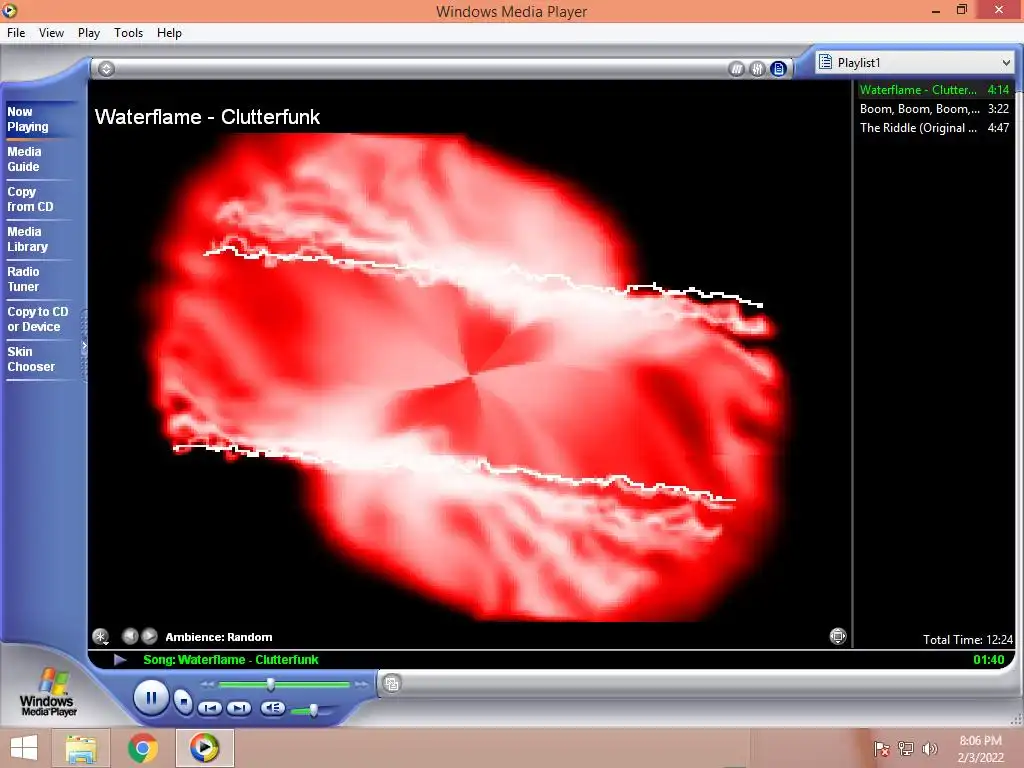Collapse the taskbar with the side arrow

[84, 346]
